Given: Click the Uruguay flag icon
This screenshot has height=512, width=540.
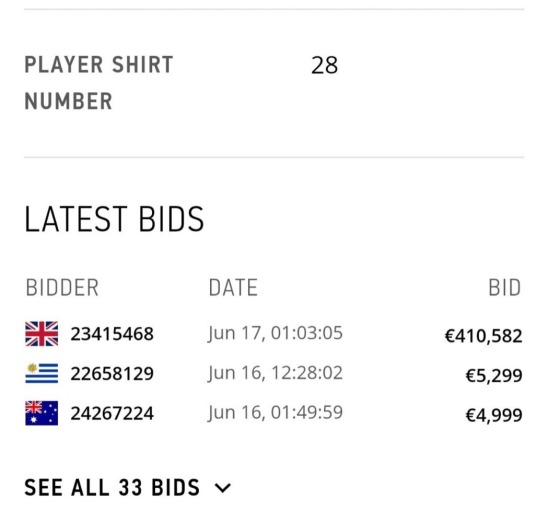Looking at the screenshot, I should (42, 373).
